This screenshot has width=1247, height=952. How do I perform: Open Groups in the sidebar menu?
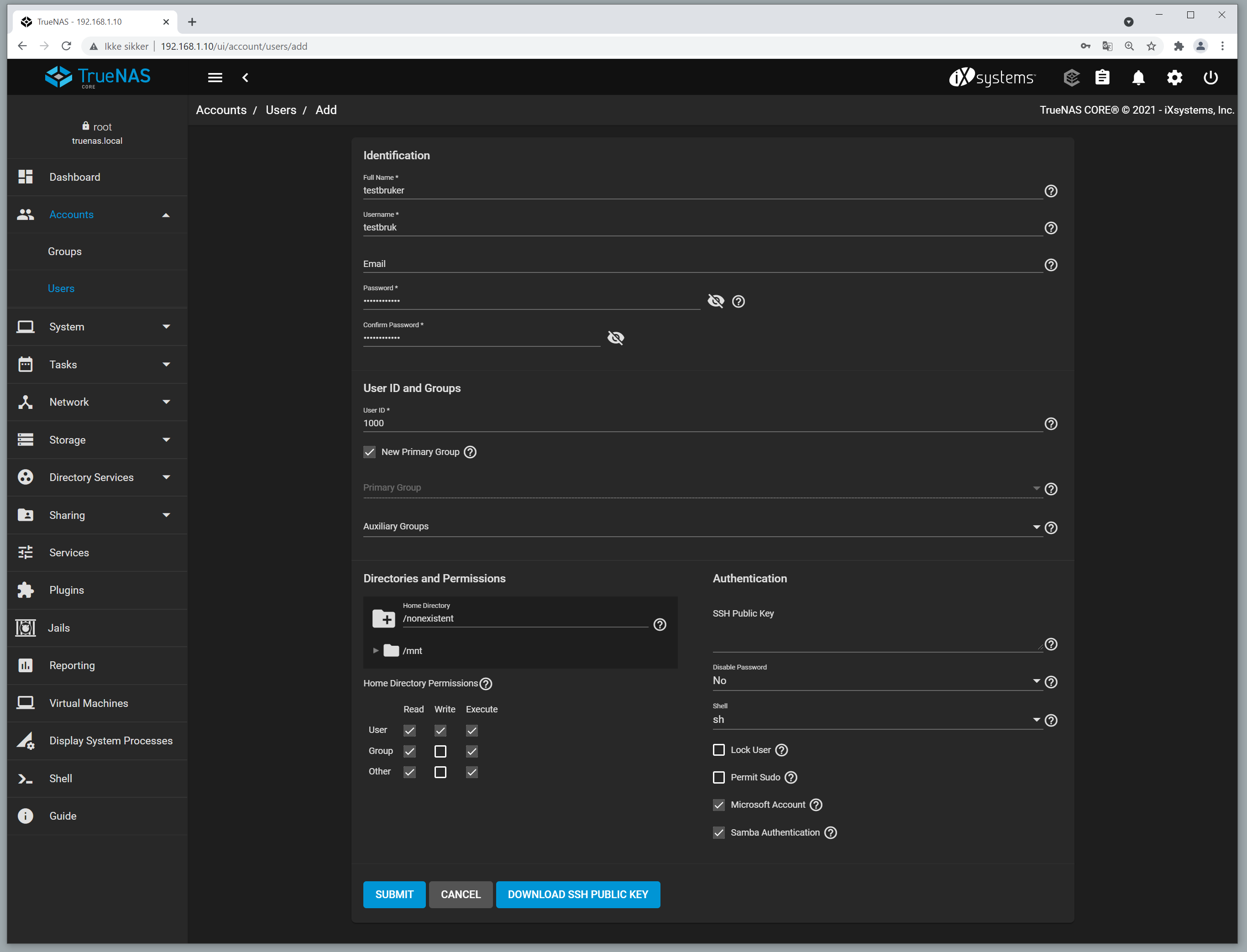65,251
